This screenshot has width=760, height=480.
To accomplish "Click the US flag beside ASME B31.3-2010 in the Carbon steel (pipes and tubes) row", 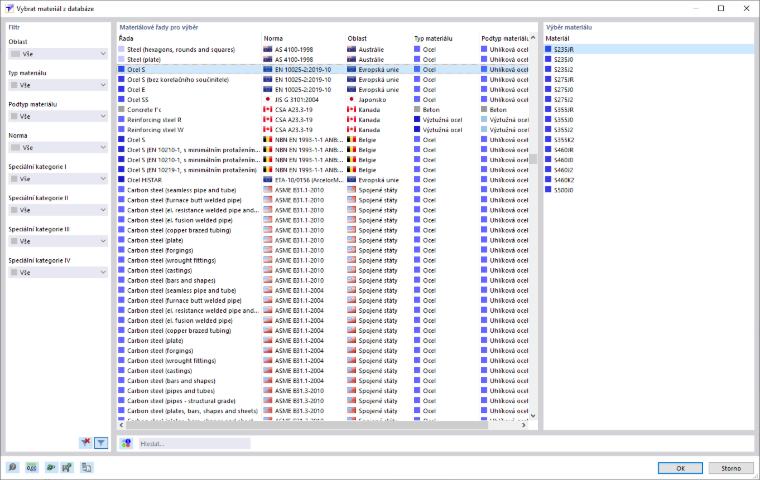I will point(268,390).
